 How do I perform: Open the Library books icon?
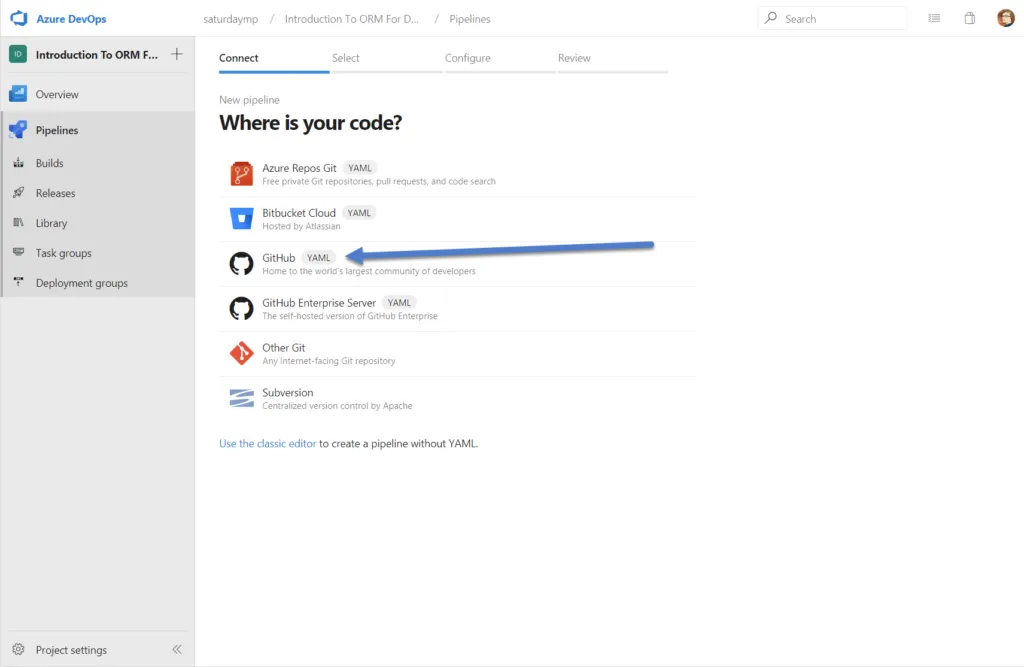click(18, 223)
